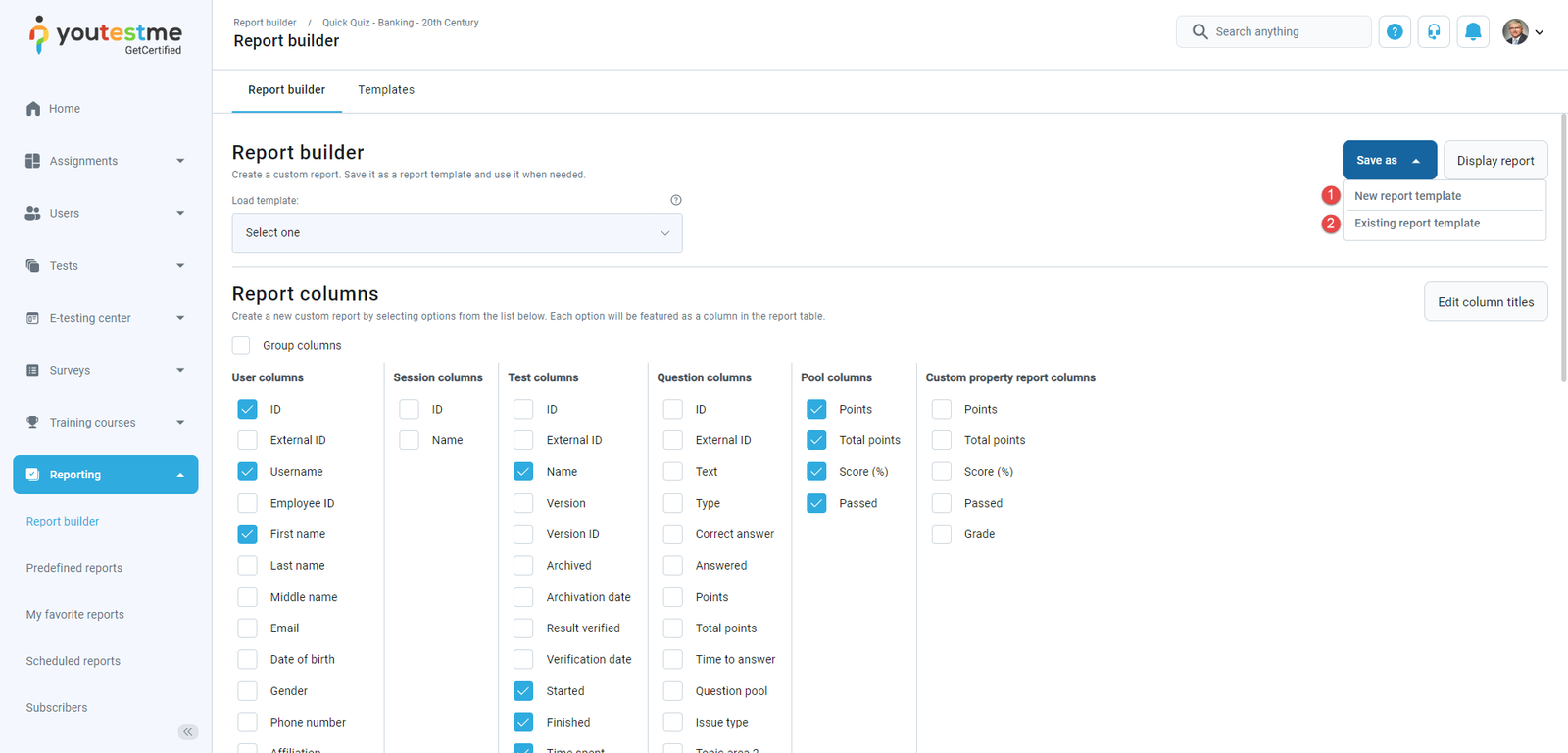
Task: Check the Correct answer question column
Action: [x=673, y=534]
